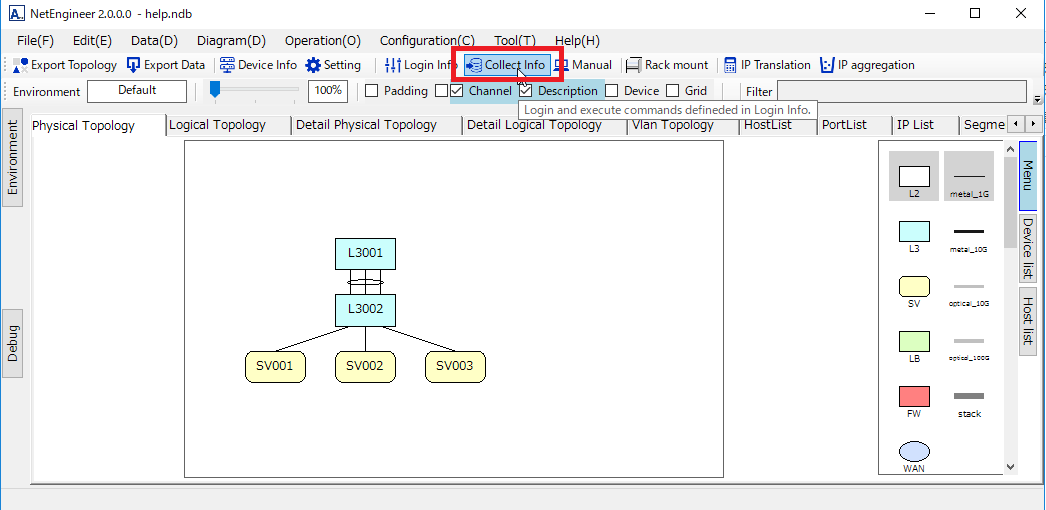The width and height of the screenshot is (1046, 510).
Task: Pick the LB green node shape
Action: pos(914,341)
